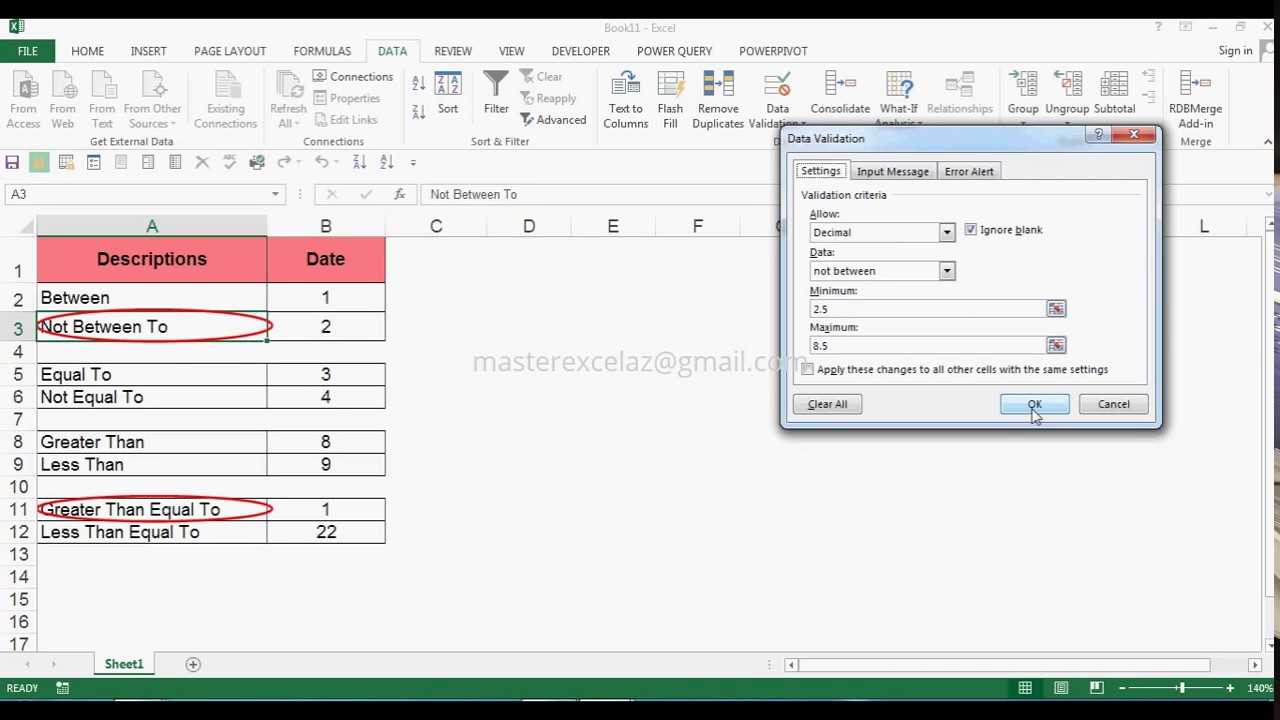Screen dimensions: 1280x720
Task: Sort A to Z ascending in the ribbon
Action: 418,84
